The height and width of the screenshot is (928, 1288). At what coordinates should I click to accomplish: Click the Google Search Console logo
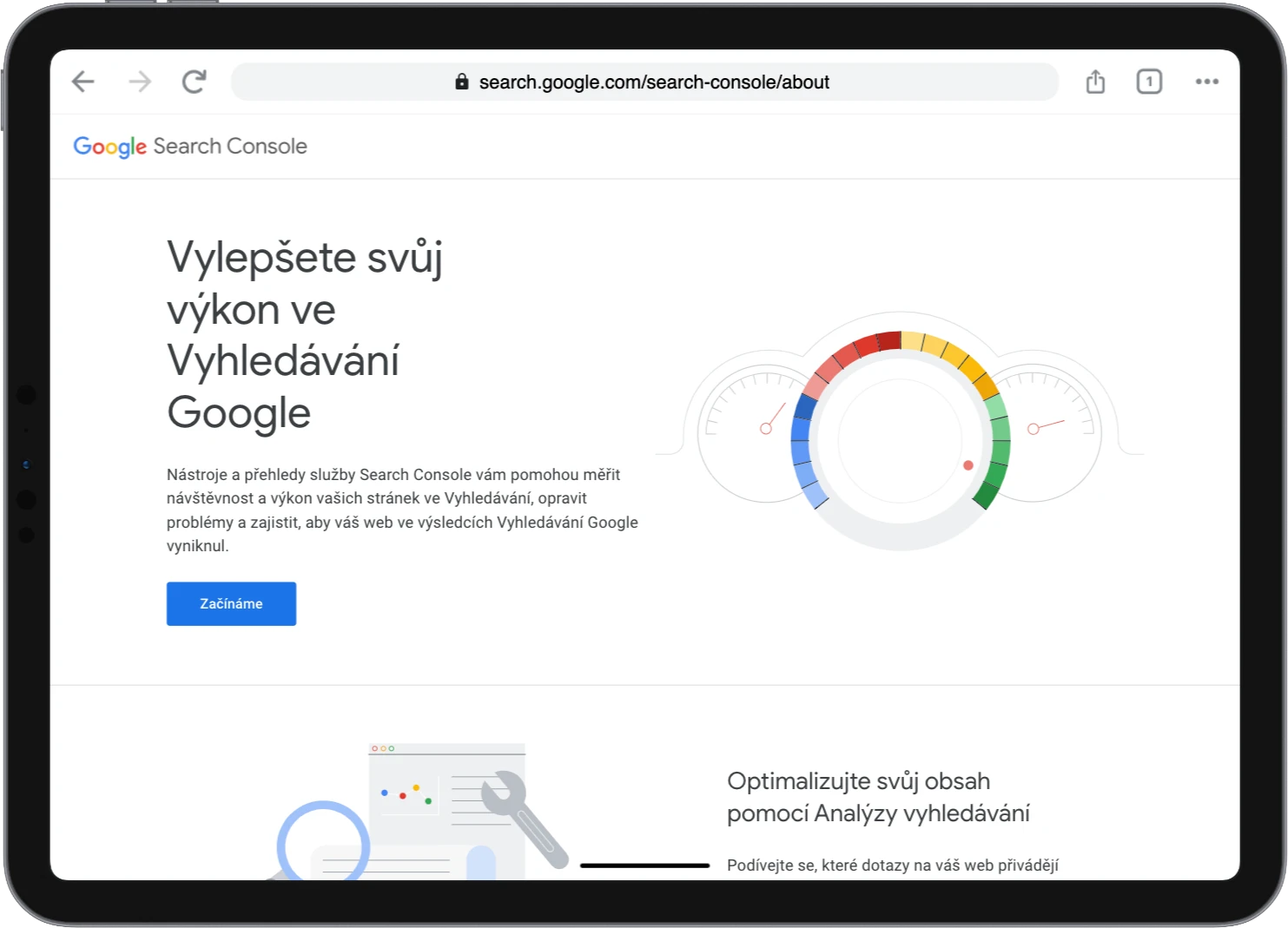[190, 146]
